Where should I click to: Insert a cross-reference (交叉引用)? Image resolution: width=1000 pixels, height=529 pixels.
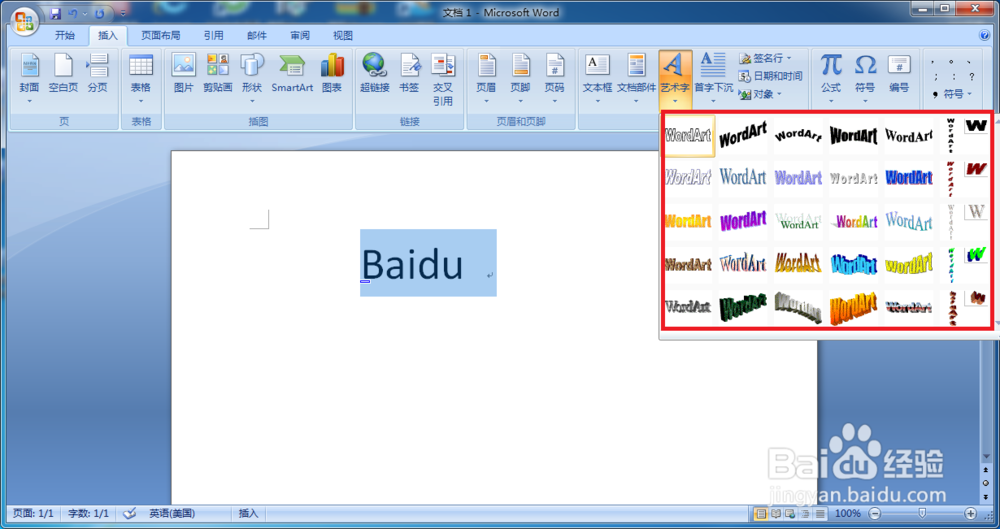443,79
